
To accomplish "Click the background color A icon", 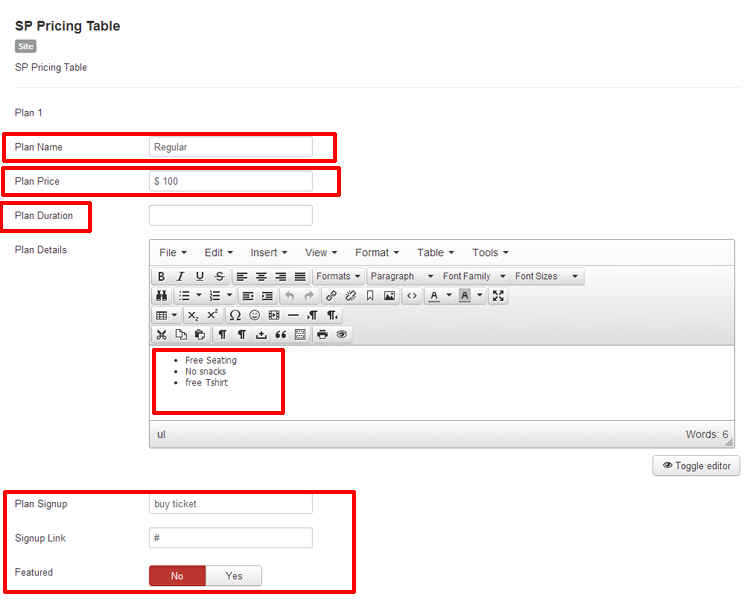I will point(464,296).
